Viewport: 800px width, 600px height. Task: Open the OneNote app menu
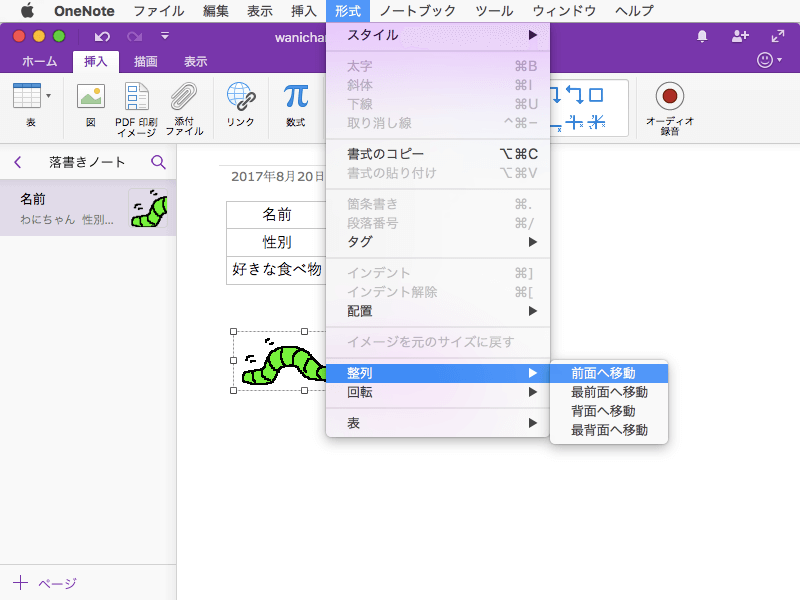pos(84,11)
